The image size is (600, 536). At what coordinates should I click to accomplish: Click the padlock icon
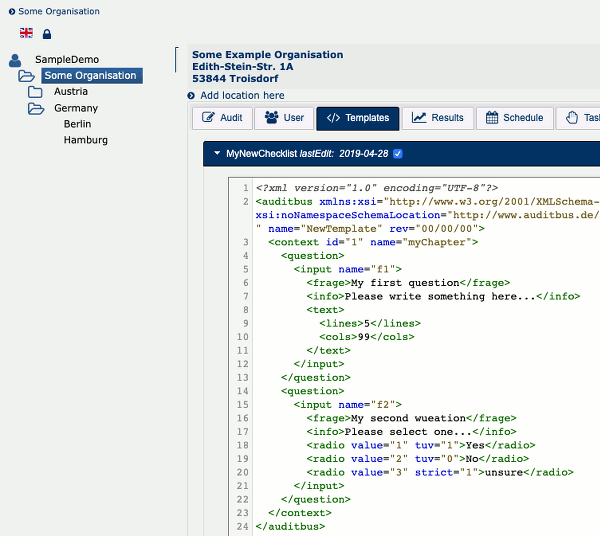point(47,34)
